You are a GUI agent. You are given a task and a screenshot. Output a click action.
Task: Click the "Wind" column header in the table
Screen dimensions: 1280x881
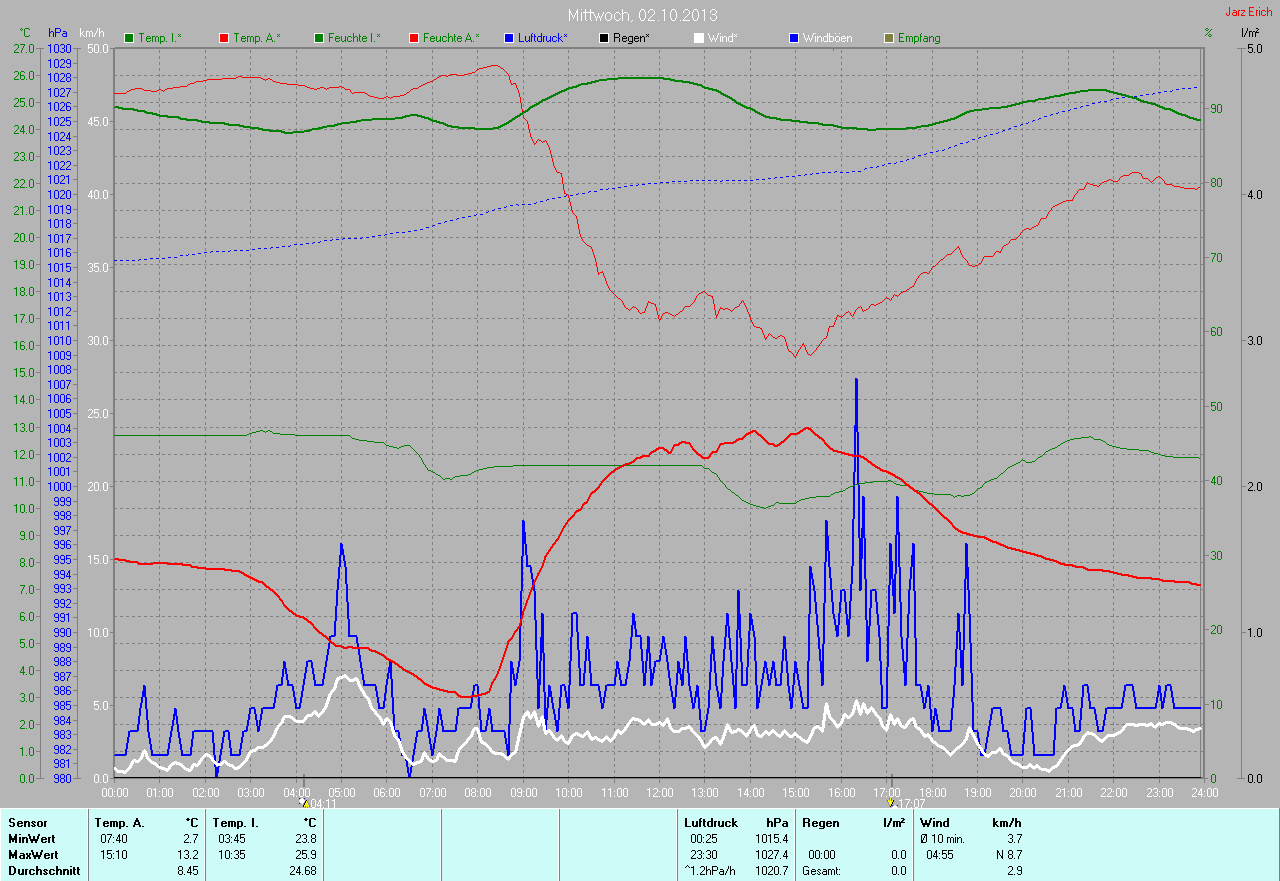[x=934, y=823]
